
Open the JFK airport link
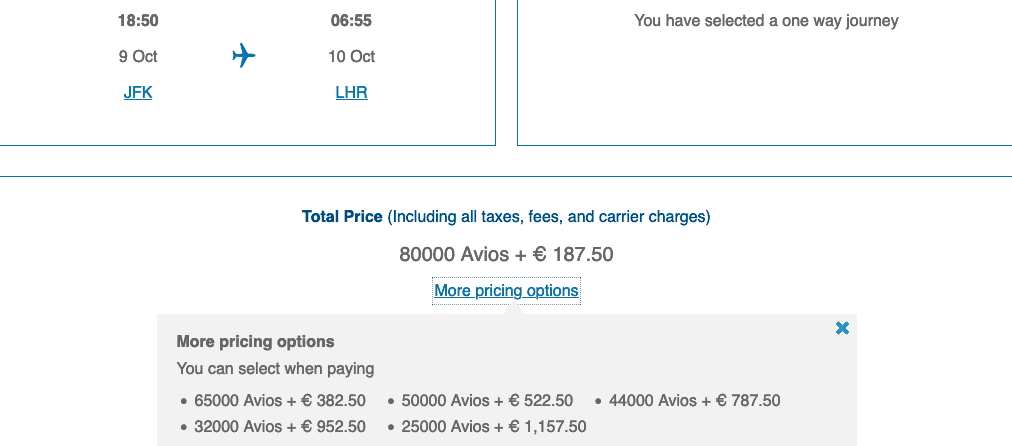138,92
